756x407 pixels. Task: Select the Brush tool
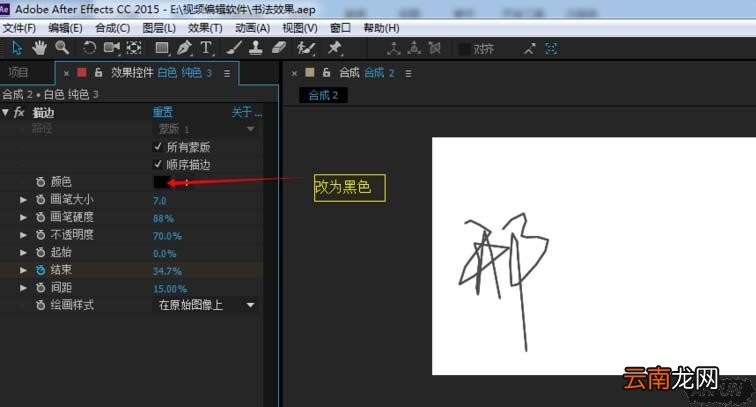234,48
